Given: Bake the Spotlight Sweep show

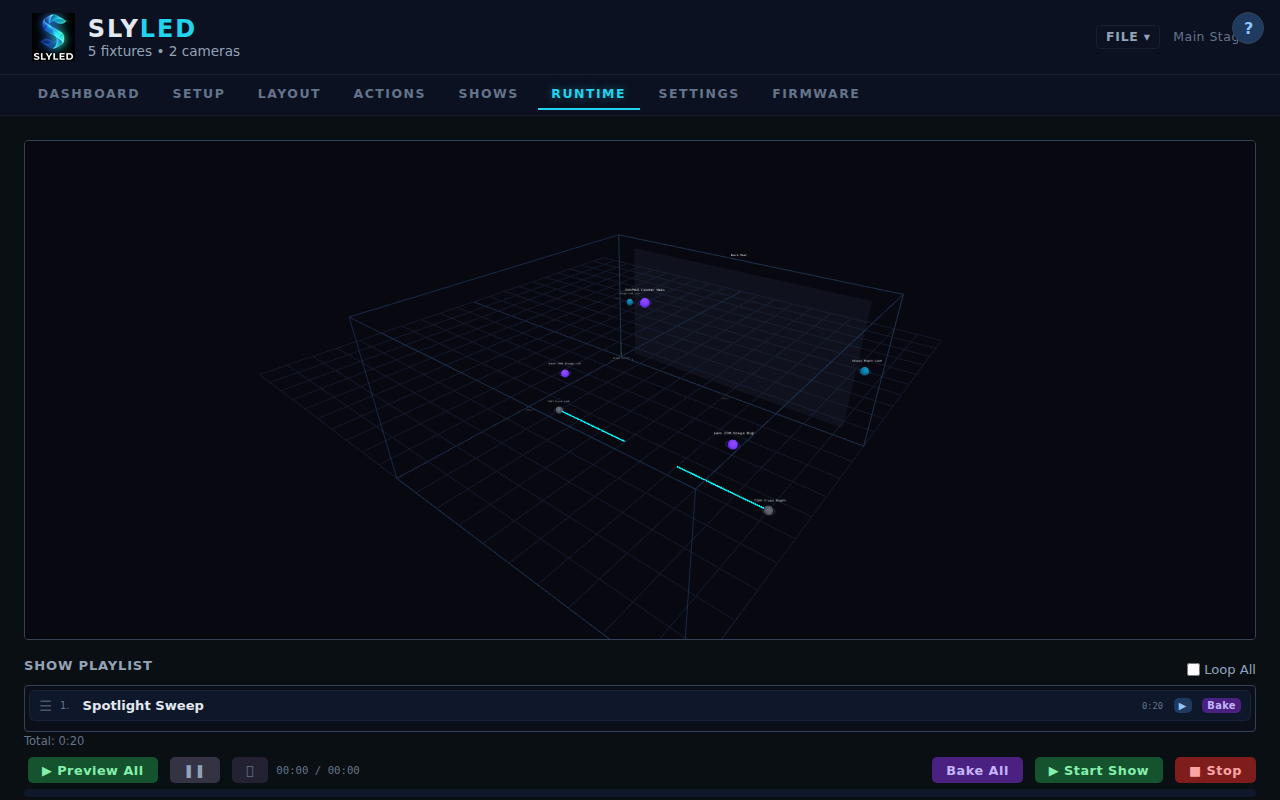Looking at the screenshot, I should pyautogui.click(x=1220, y=706).
